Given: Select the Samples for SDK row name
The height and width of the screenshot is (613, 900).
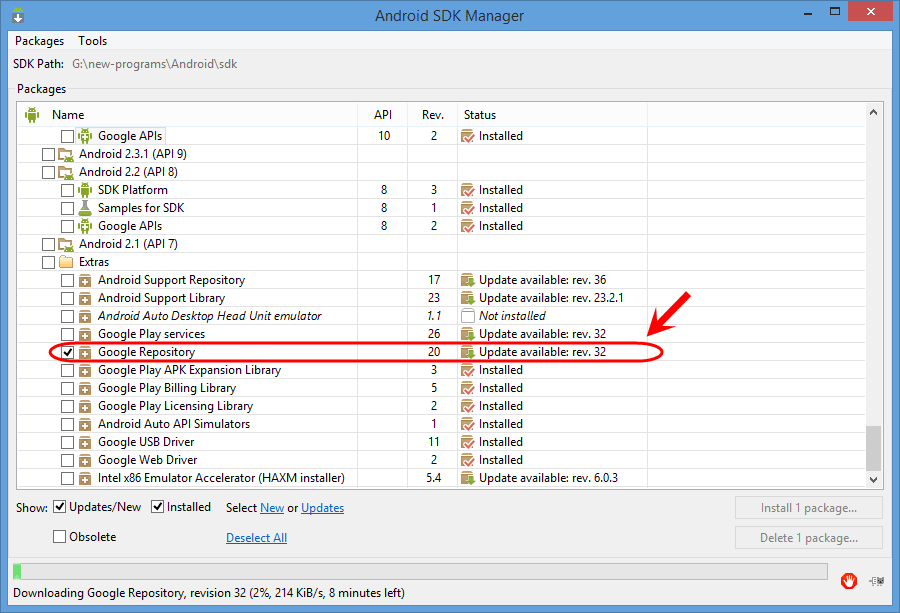Looking at the screenshot, I should [x=141, y=208].
